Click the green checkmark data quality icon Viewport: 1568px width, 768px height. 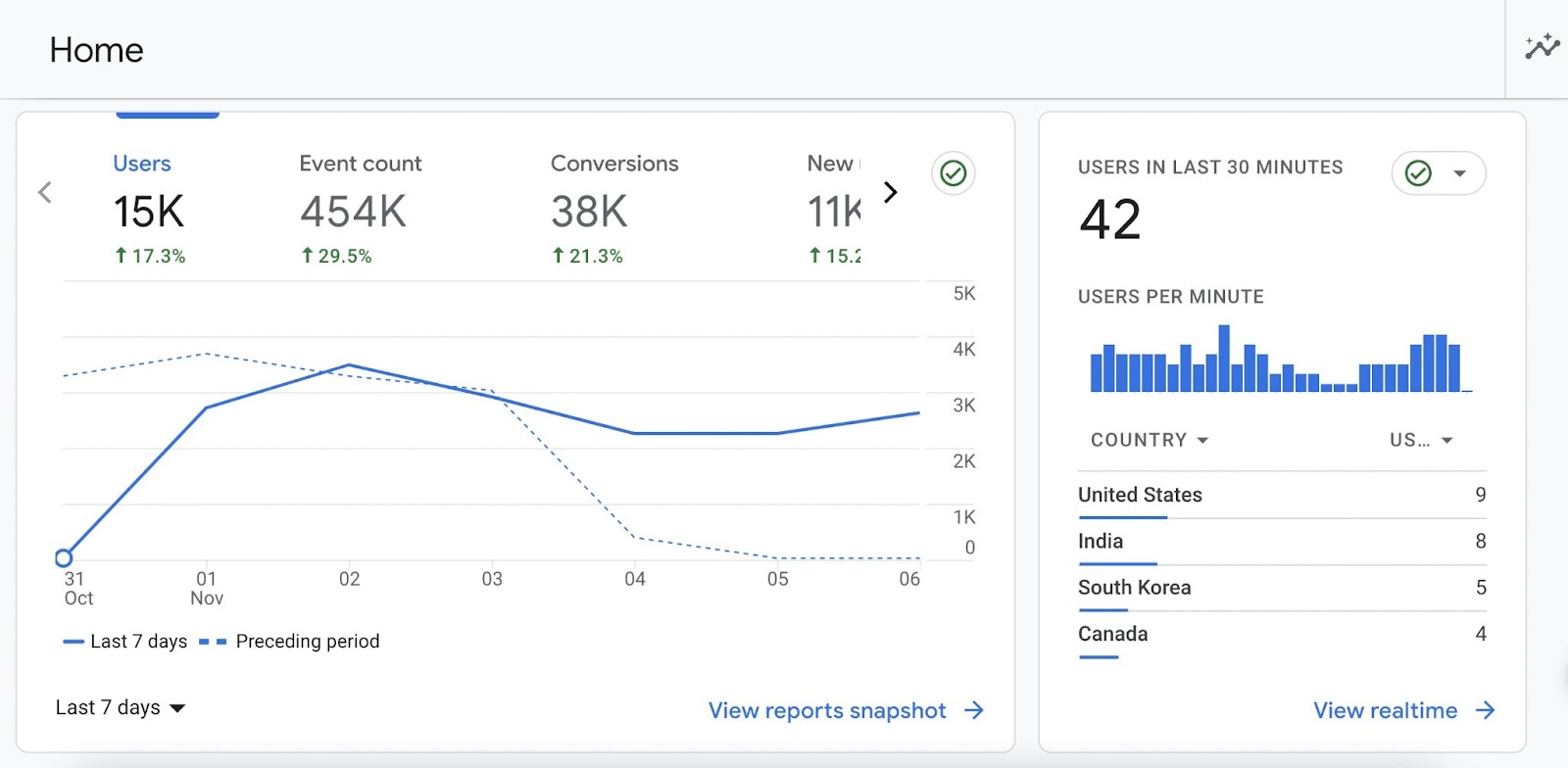[x=953, y=173]
